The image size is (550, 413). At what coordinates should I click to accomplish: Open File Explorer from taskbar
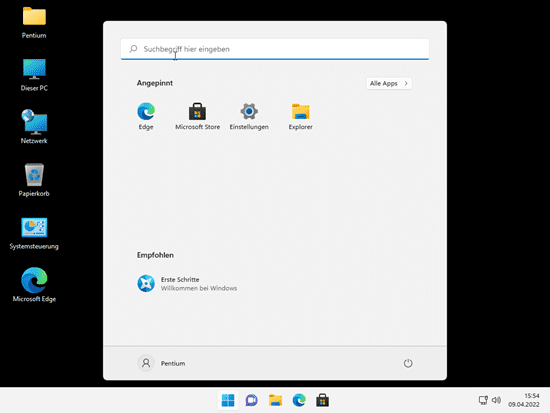pyautogui.click(x=275, y=400)
